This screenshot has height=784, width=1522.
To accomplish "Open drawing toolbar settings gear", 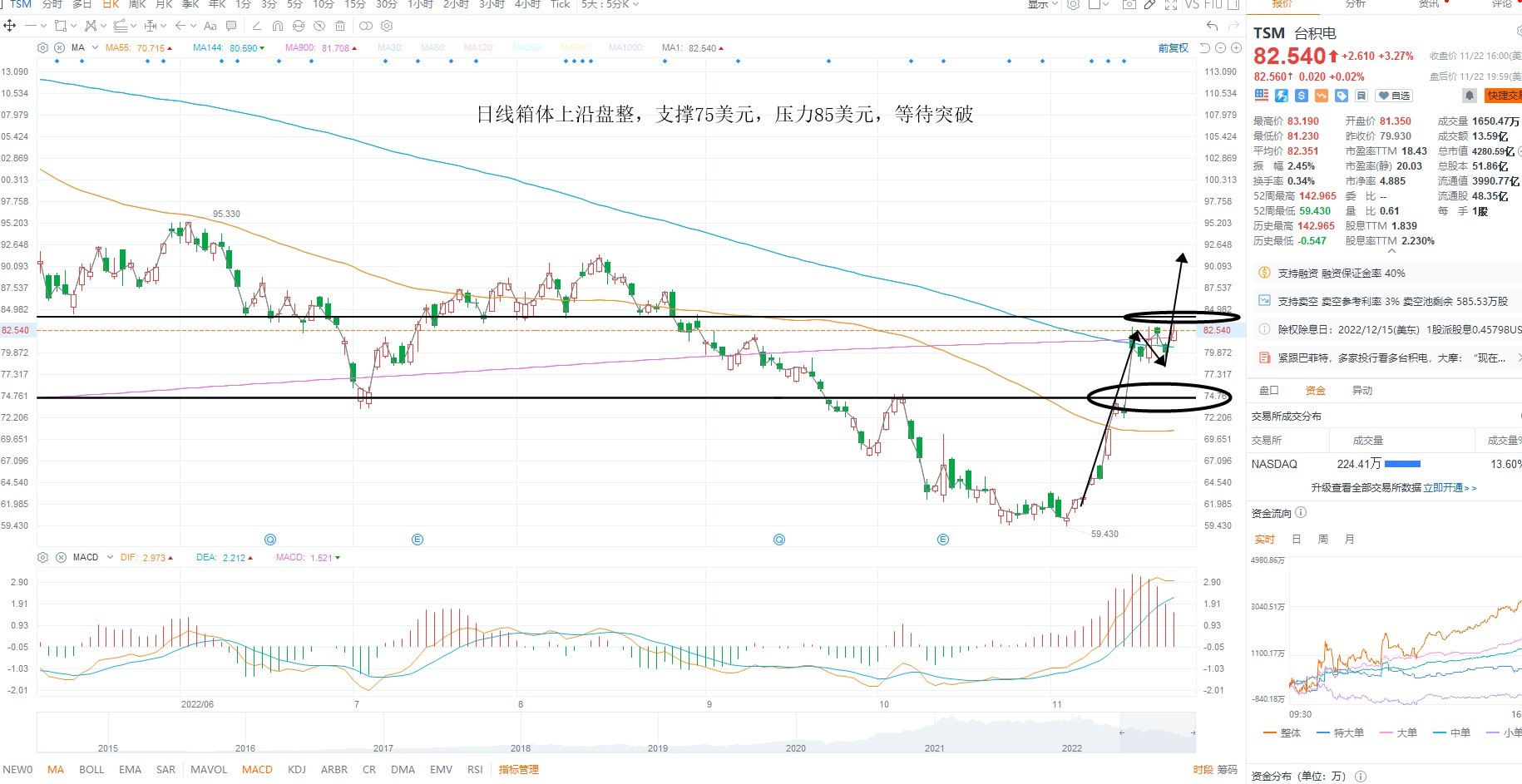I will click(386, 26).
